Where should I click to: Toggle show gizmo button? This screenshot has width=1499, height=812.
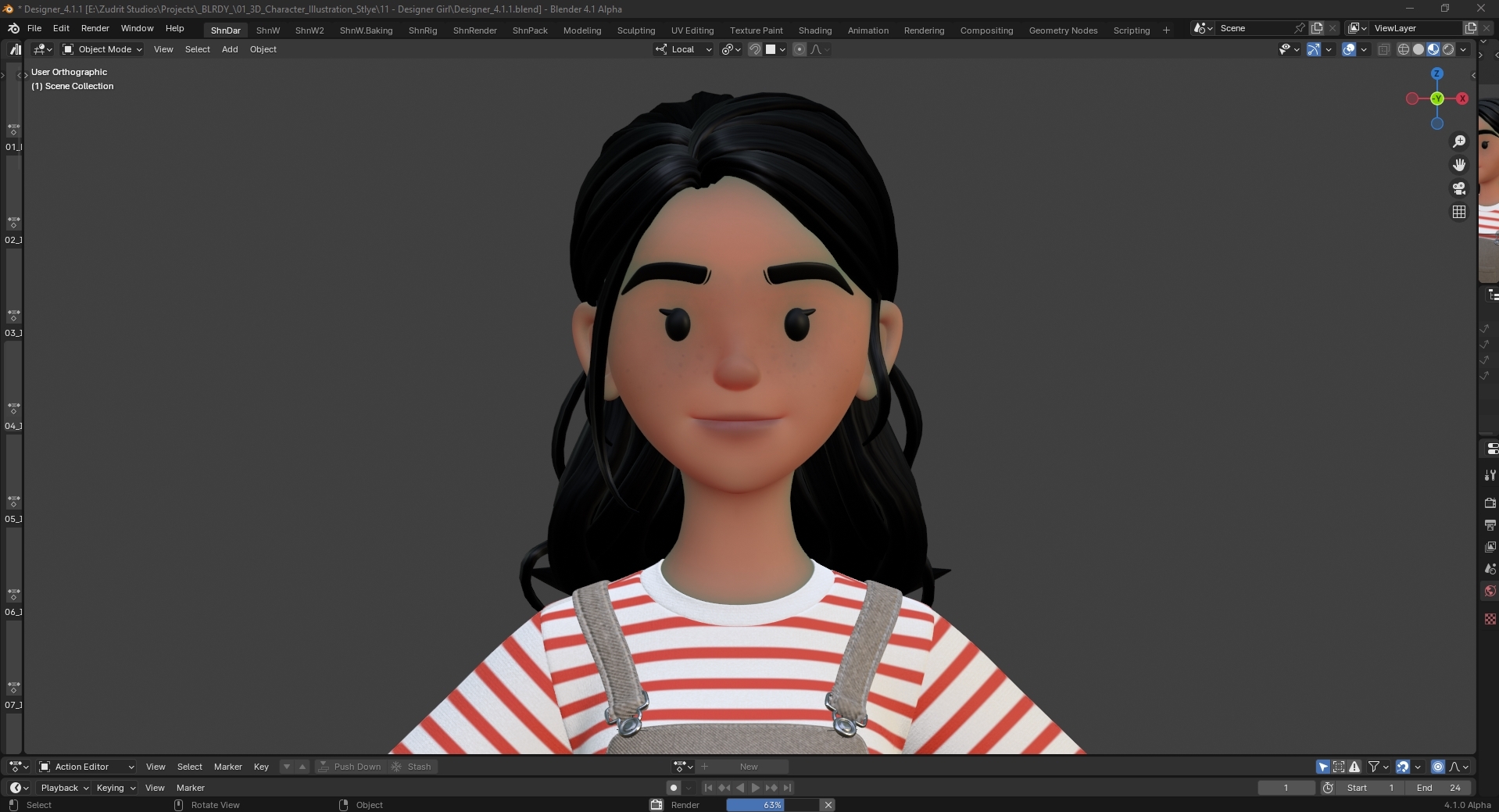(1314, 49)
